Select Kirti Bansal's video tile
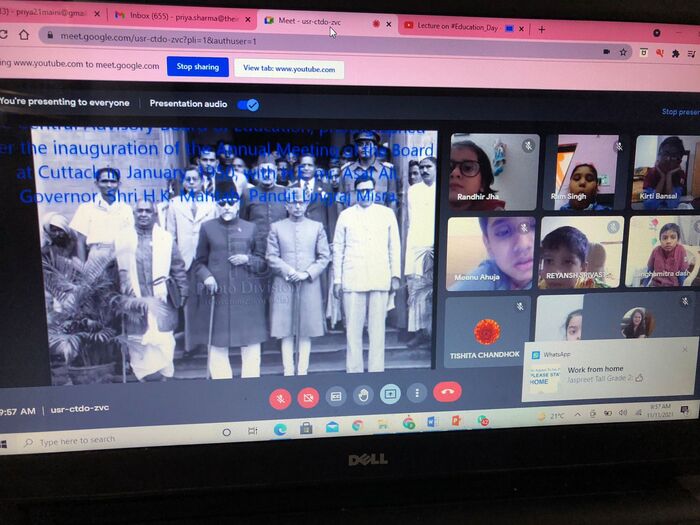700x525 pixels. [666, 172]
